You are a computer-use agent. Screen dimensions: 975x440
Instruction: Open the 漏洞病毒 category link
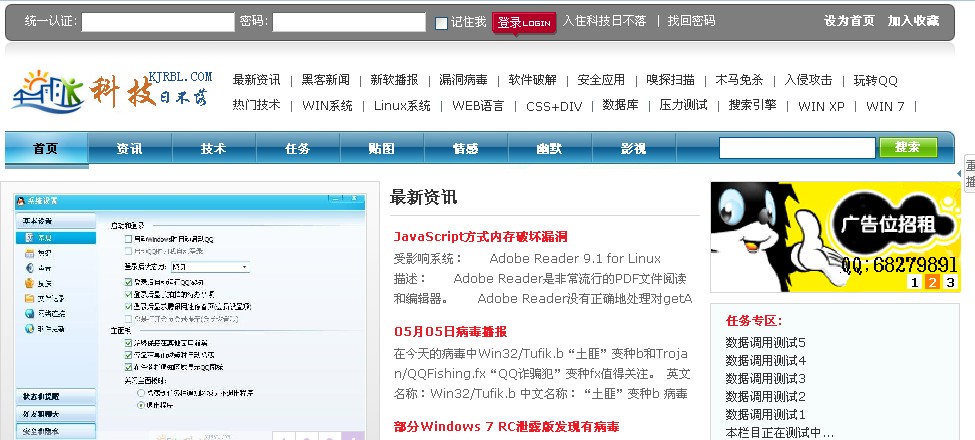pos(463,80)
